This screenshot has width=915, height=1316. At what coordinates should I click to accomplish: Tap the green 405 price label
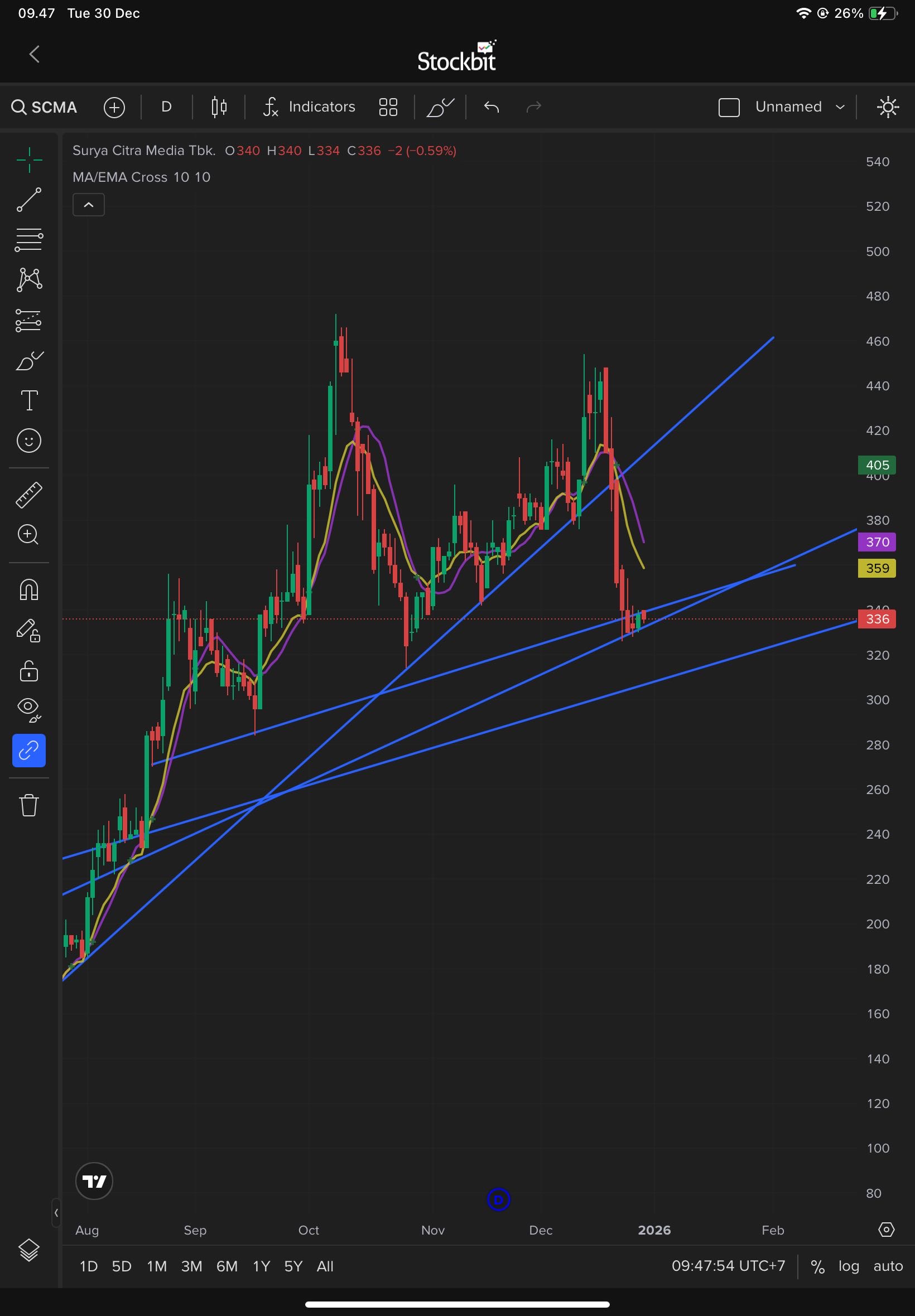pyautogui.click(x=877, y=465)
